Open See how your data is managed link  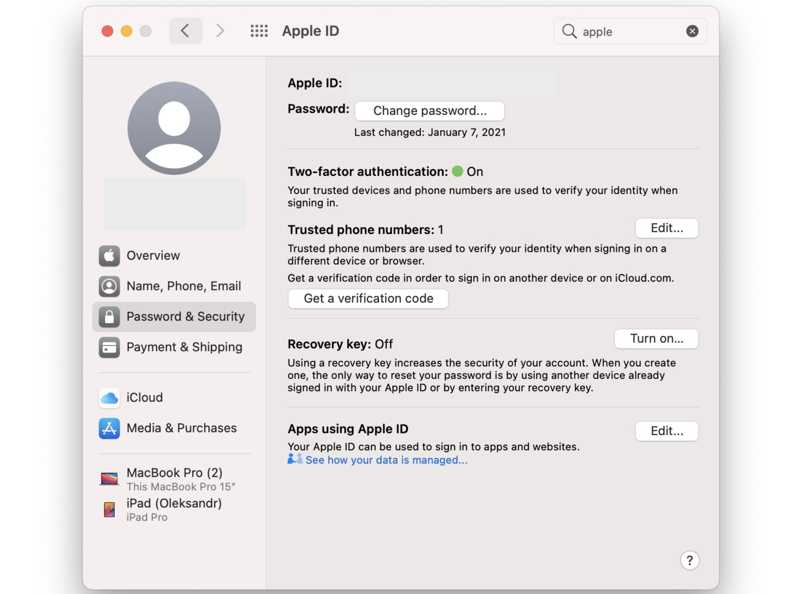[386, 460]
